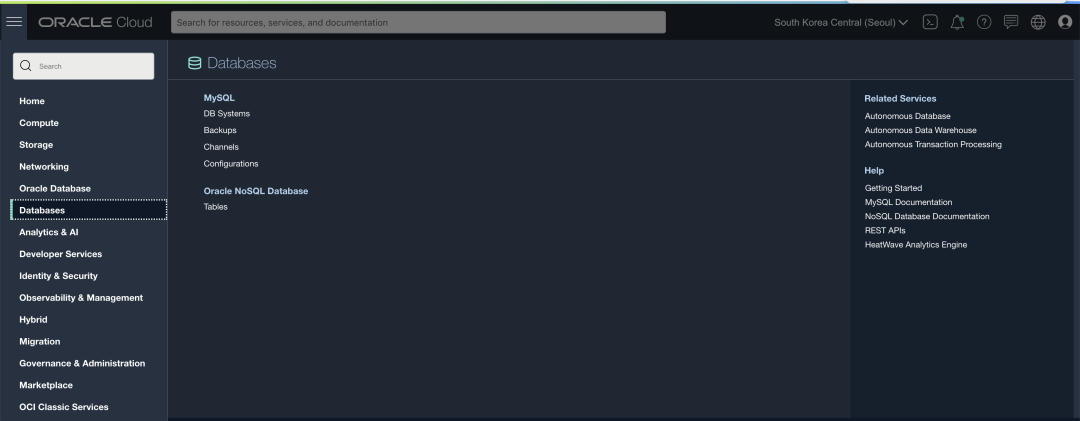Open the announcements bell icon
The height and width of the screenshot is (421, 1080).
pos(957,22)
